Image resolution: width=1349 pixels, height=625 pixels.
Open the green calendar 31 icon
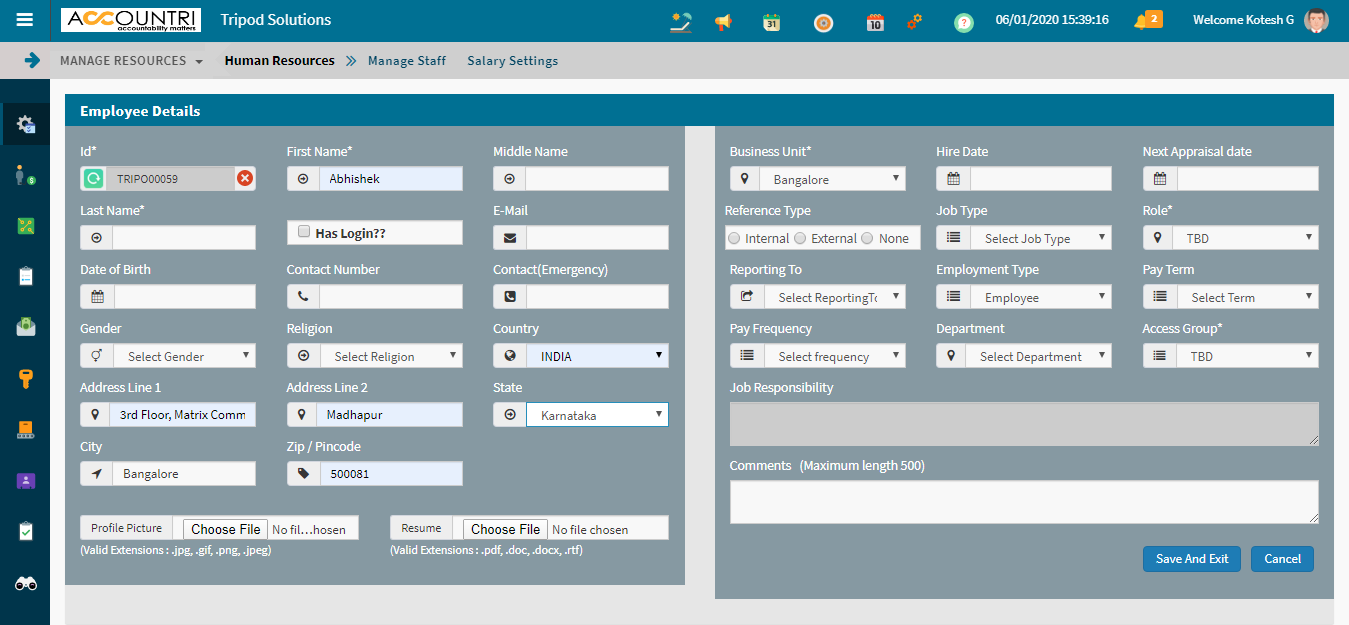click(771, 22)
